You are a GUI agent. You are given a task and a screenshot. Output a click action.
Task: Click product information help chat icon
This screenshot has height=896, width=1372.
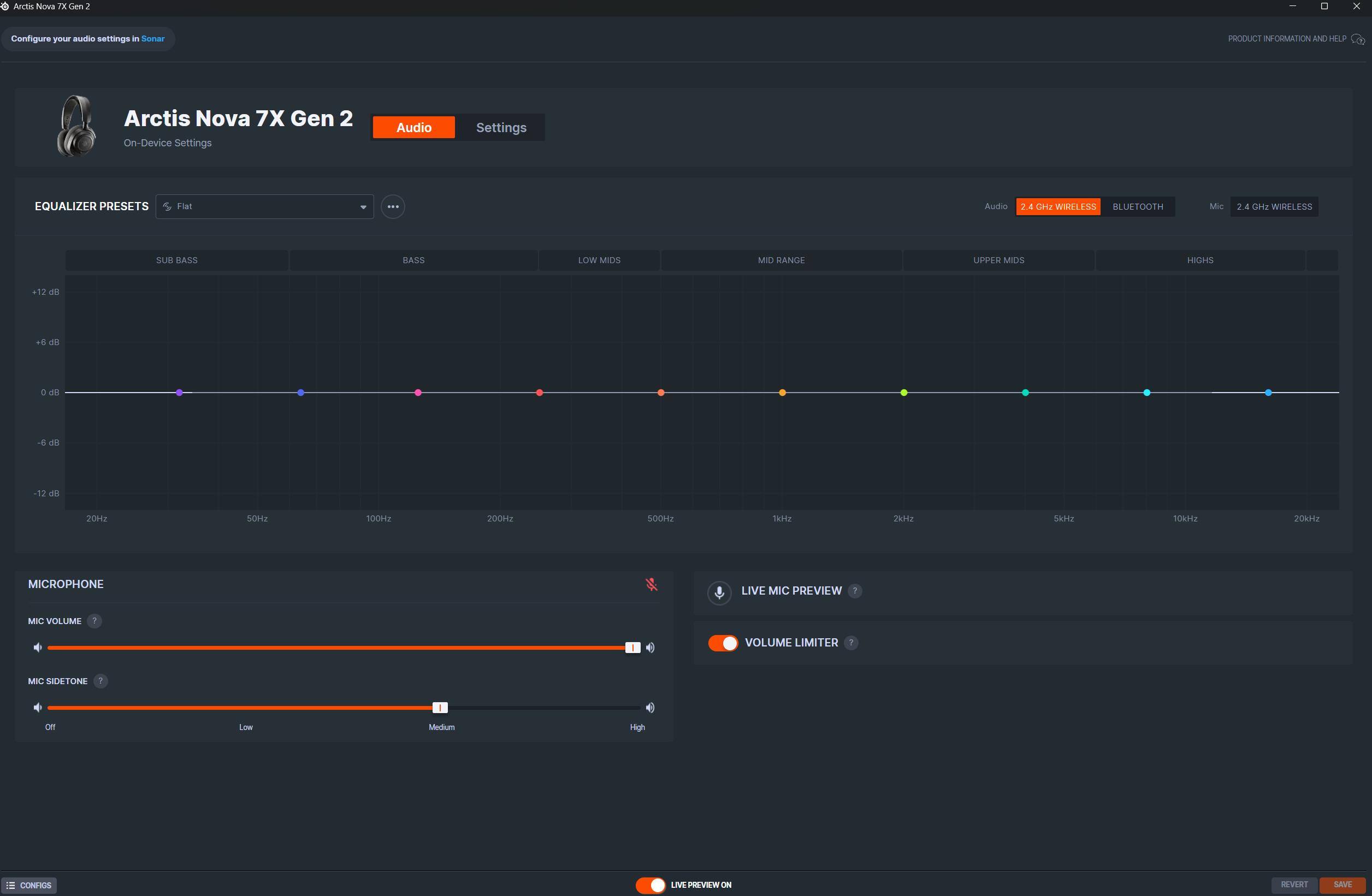click(x=1358, y=39)
